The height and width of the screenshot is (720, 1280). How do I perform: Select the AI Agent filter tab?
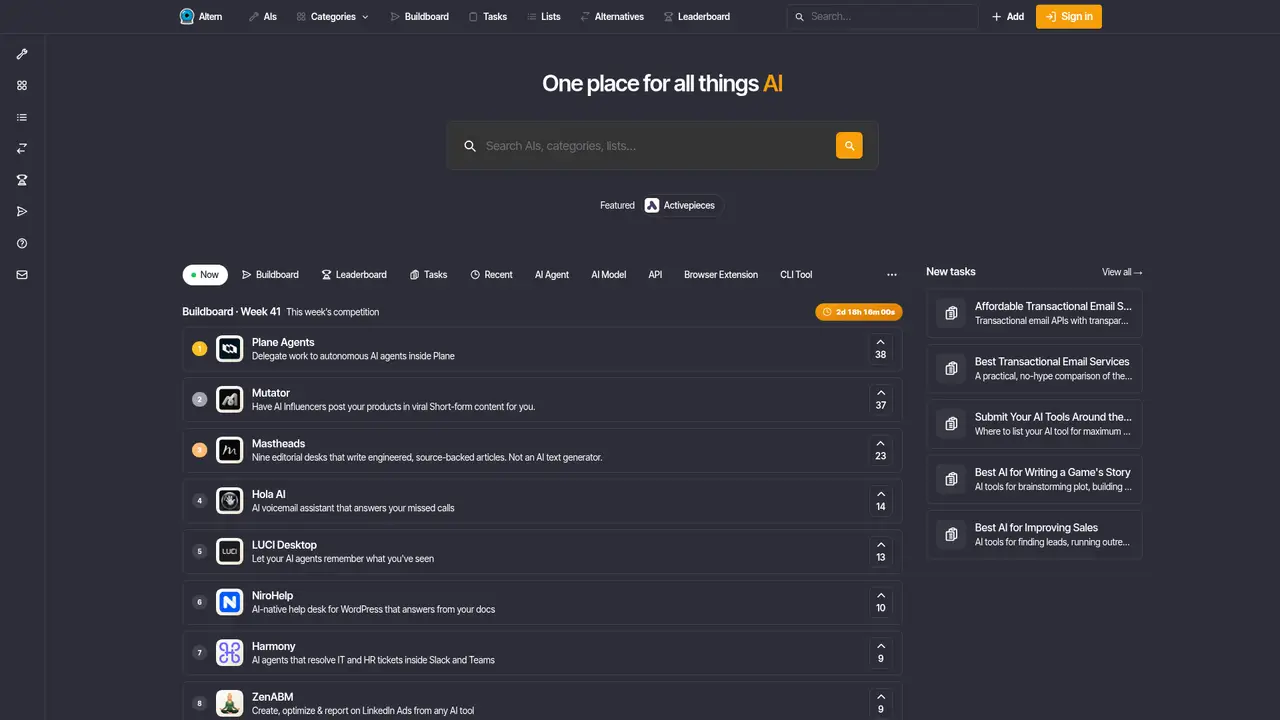click(x=552, y=275)
